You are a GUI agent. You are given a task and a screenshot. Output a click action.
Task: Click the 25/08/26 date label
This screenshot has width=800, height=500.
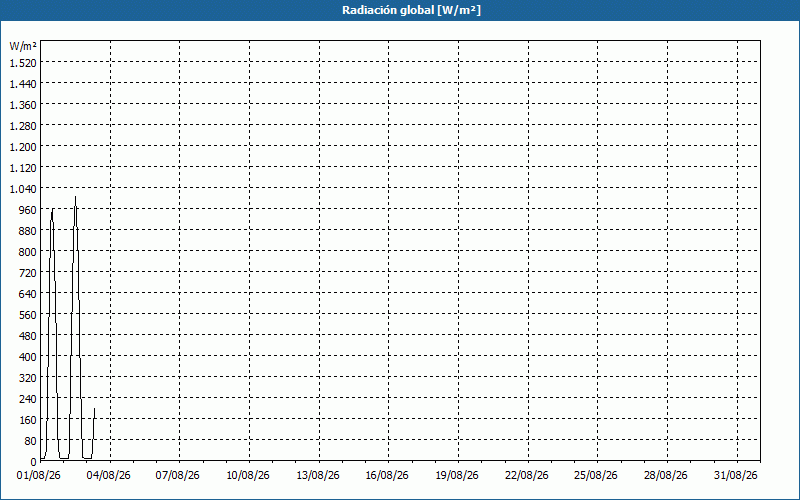coord(596,476)
